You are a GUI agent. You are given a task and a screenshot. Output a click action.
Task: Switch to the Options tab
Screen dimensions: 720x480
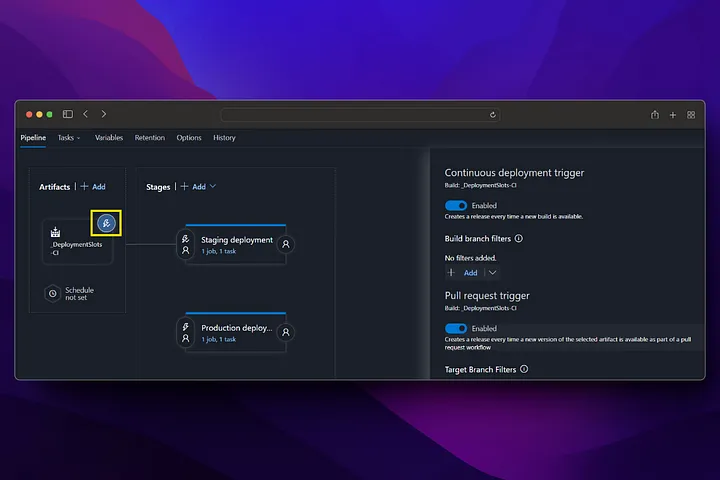point(189,138)
